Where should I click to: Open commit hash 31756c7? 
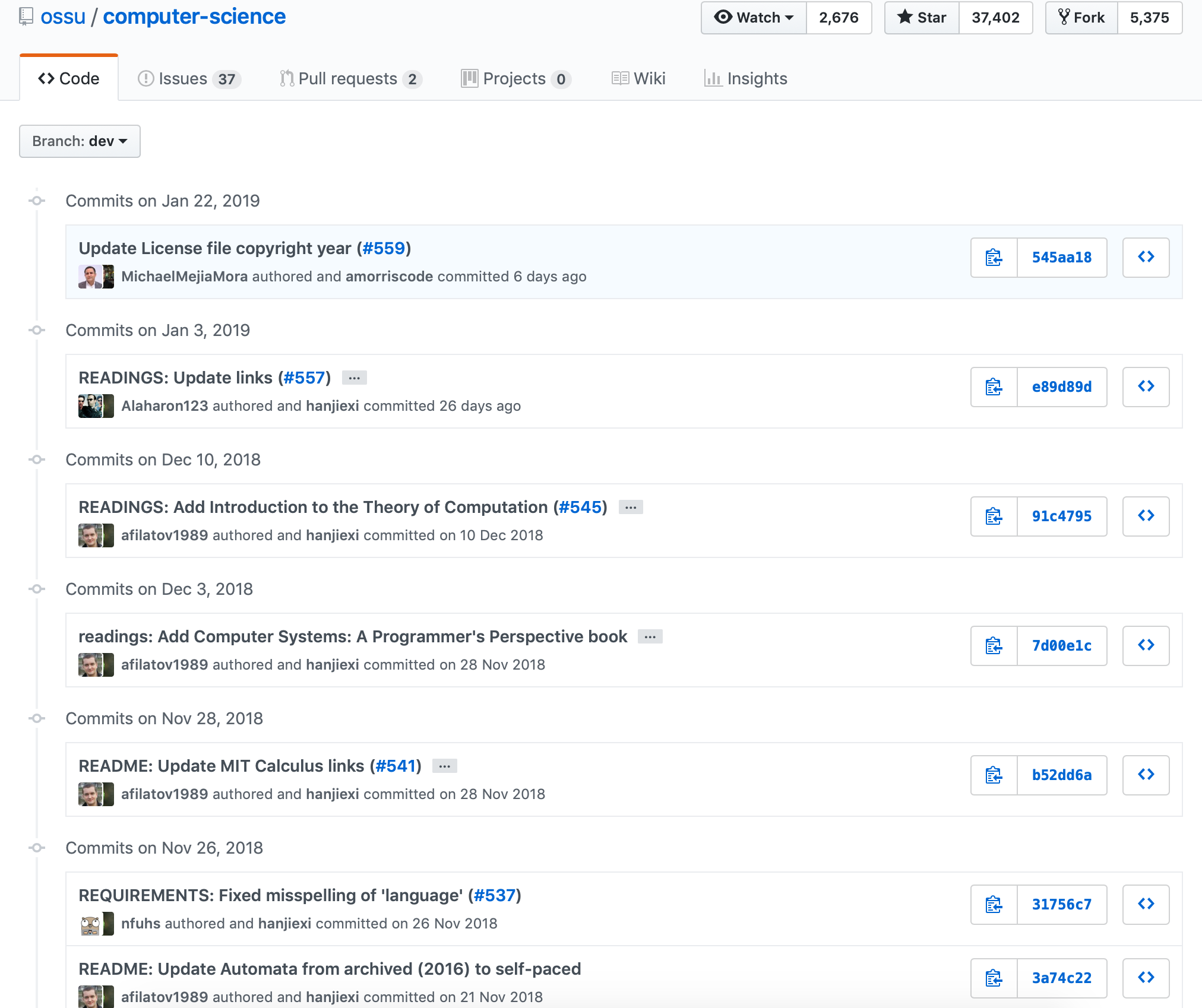(1062, 905)
